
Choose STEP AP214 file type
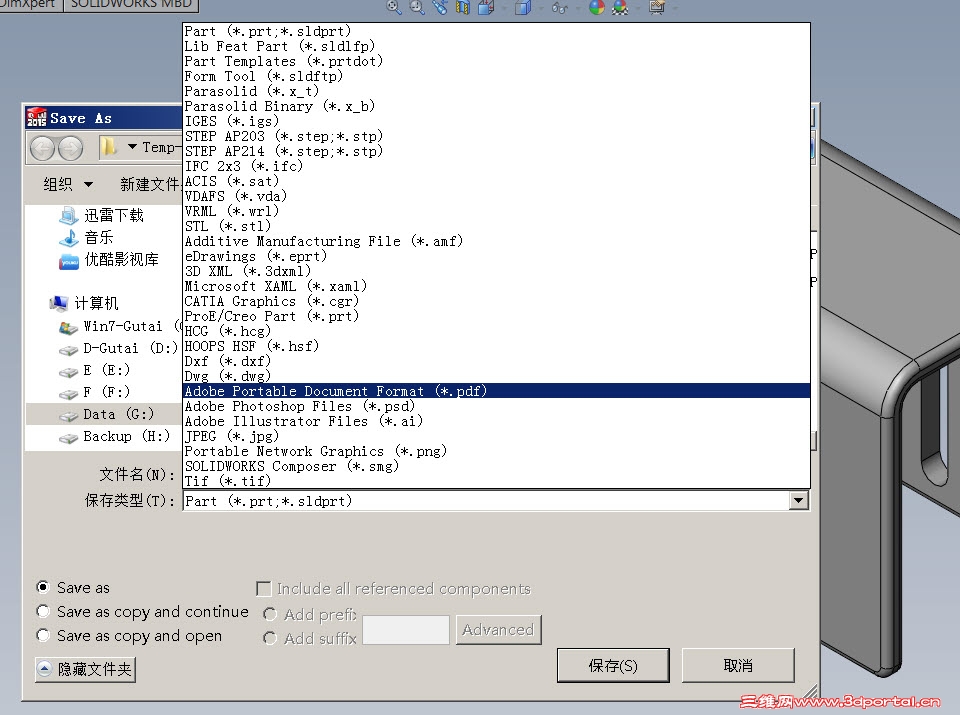pos(497,151)
